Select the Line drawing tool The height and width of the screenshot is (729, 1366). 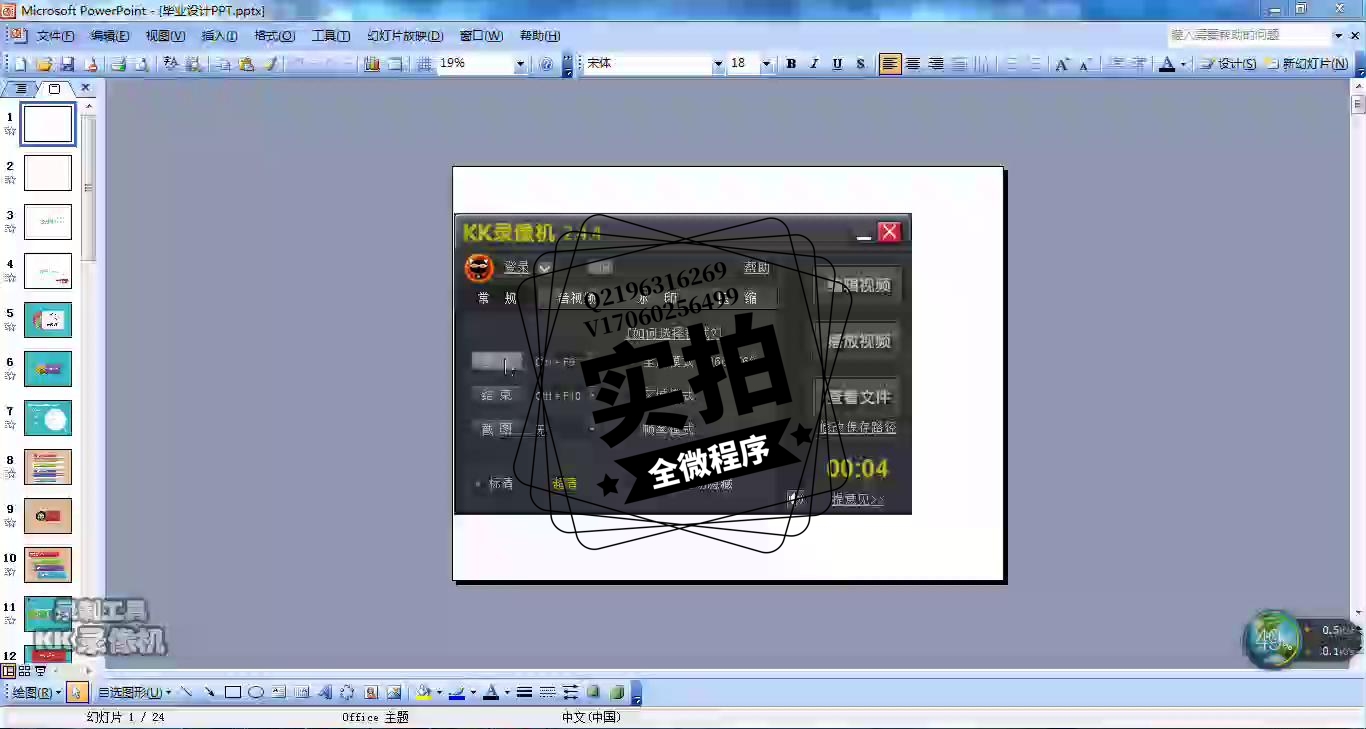[x=186, y=692]
